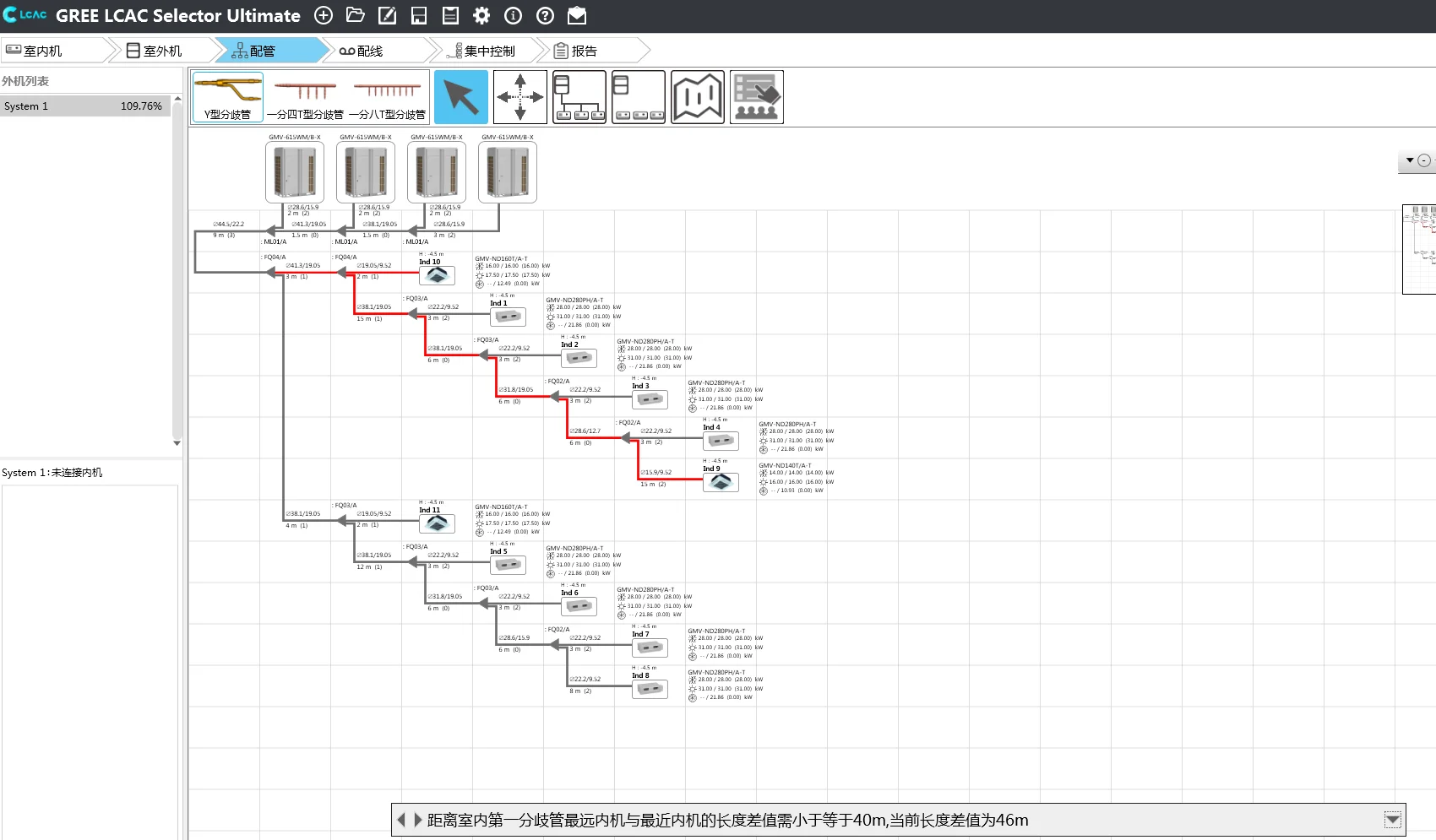The height and width of the screenshot is (840, 1436).
Task: Select indoor unit Ind 6 icon
Action: click(579, 606)
